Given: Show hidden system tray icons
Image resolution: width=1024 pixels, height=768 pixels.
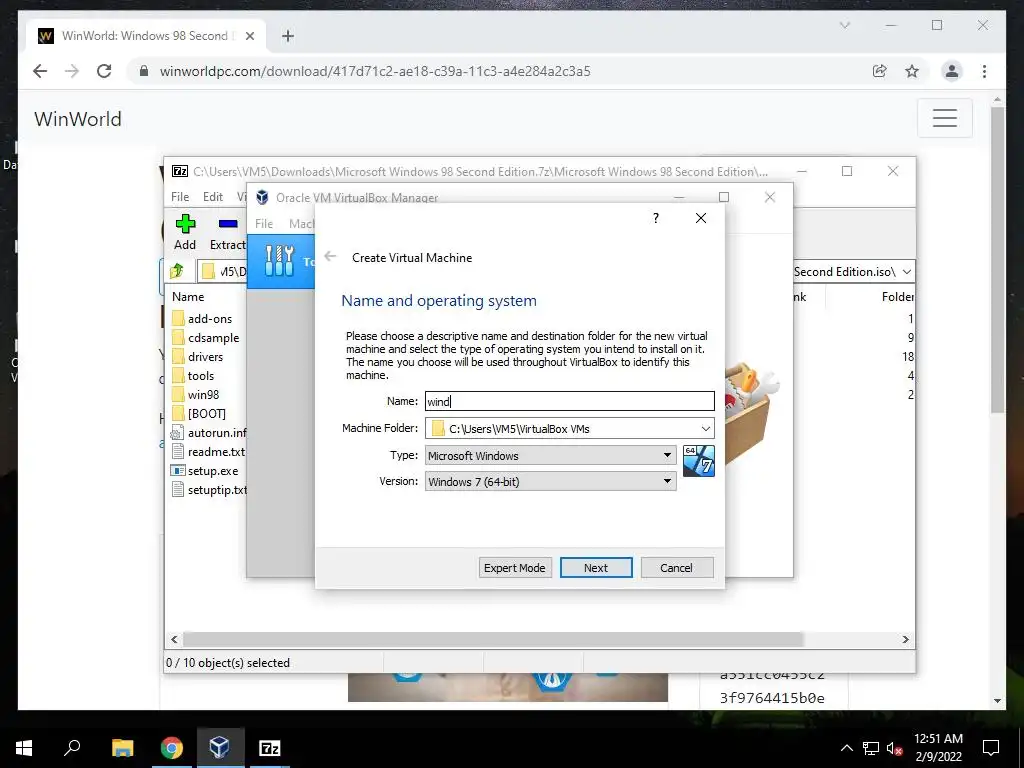Looking at the screenshot, I should [846, 748].
